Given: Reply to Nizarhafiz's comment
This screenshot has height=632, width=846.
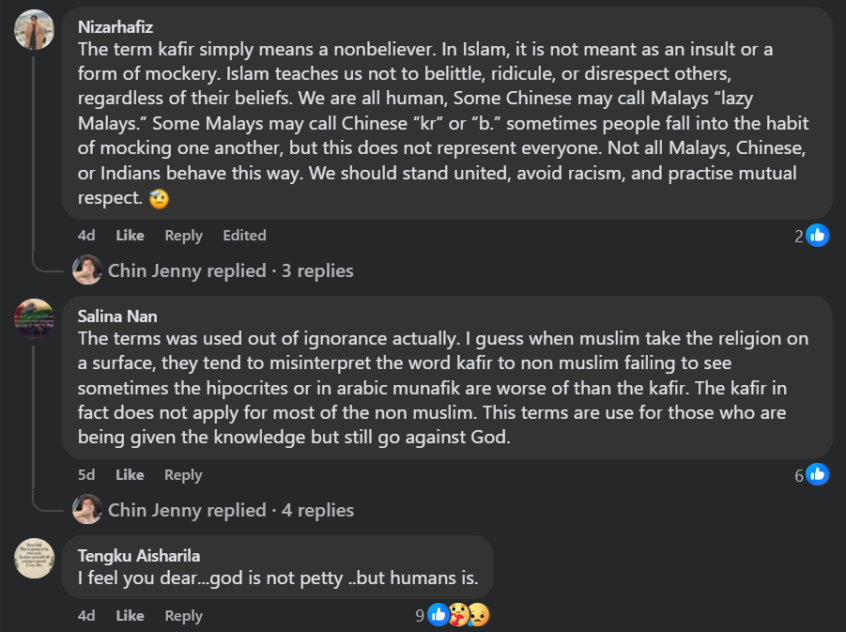Looking at the screenshot, I should [183, 236].
